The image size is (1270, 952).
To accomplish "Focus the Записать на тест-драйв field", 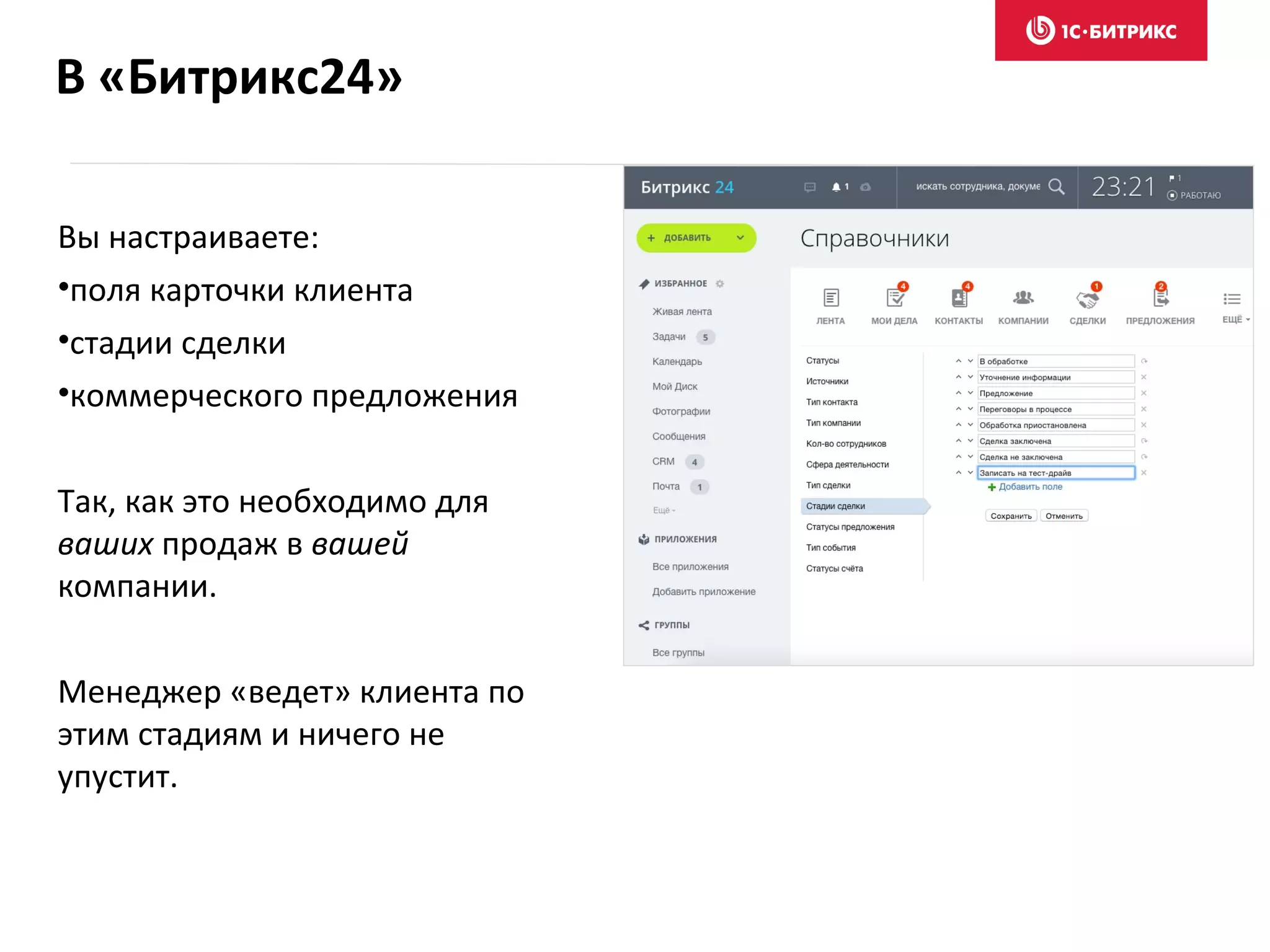I will [1056, 473].
